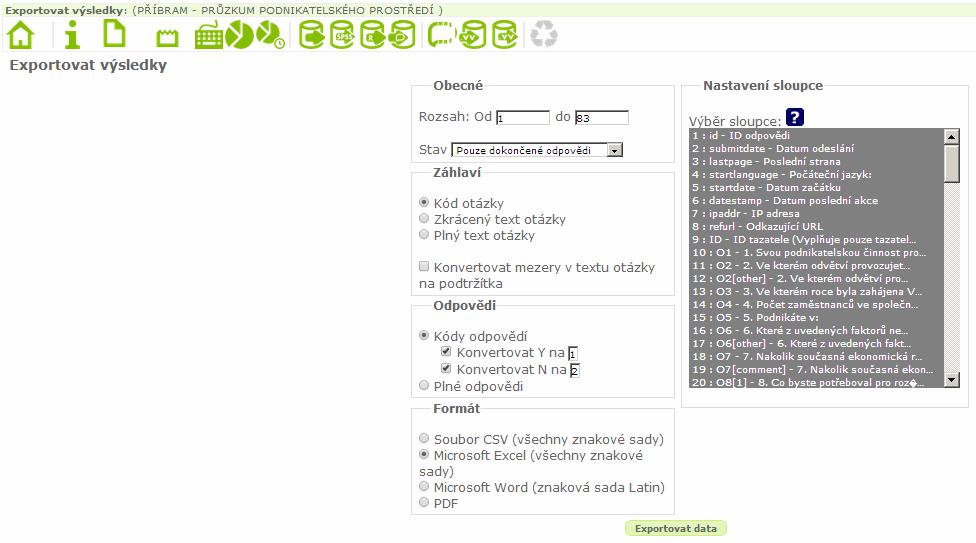The height and width of the screenshot is (543, 976).
Task: Open the data entry keyboard icon
Action: (x=209, y=36)
